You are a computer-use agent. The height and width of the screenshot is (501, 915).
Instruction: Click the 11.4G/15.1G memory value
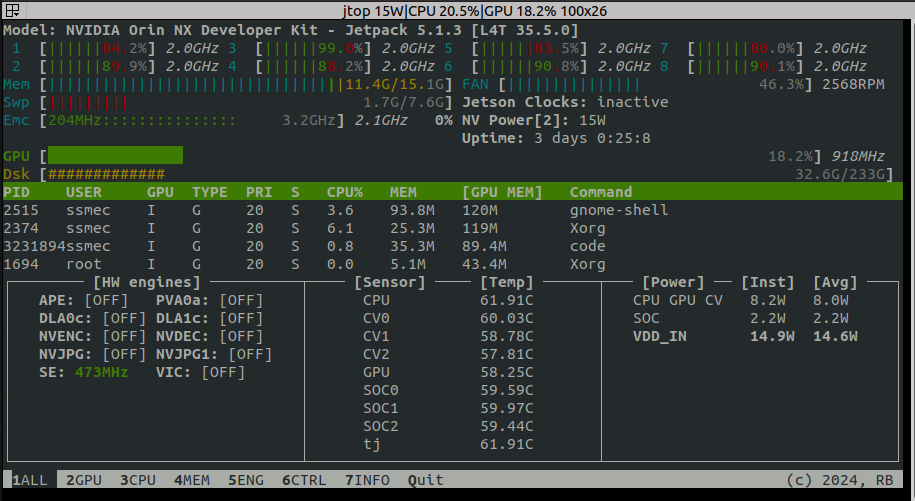pos(394,85)
